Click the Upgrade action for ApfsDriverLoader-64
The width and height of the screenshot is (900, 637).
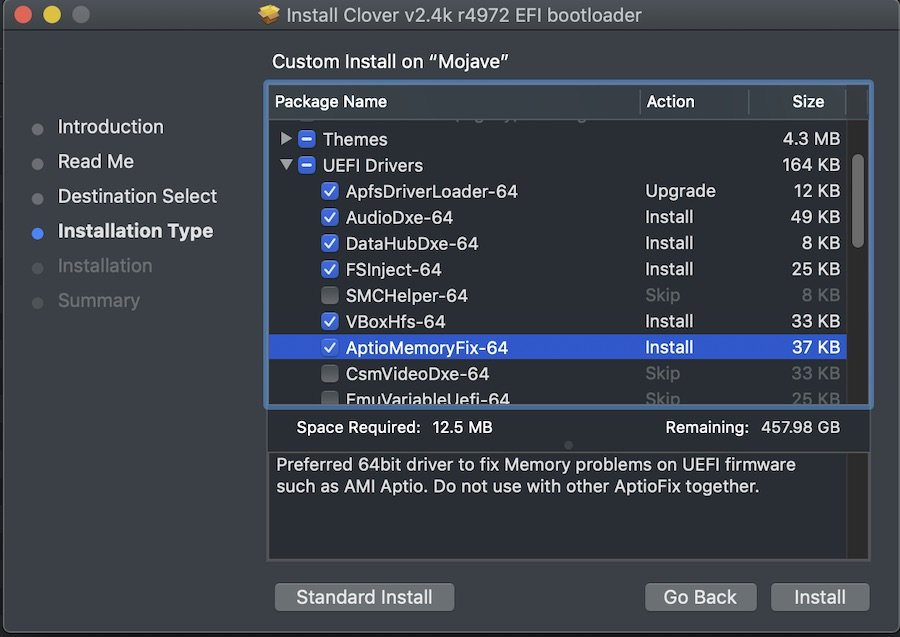click(680, 191)
